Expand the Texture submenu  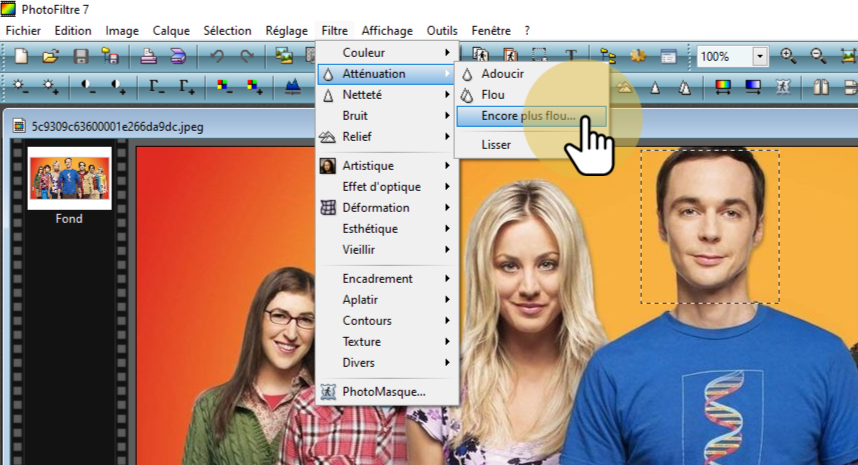[x=387, y=341]
